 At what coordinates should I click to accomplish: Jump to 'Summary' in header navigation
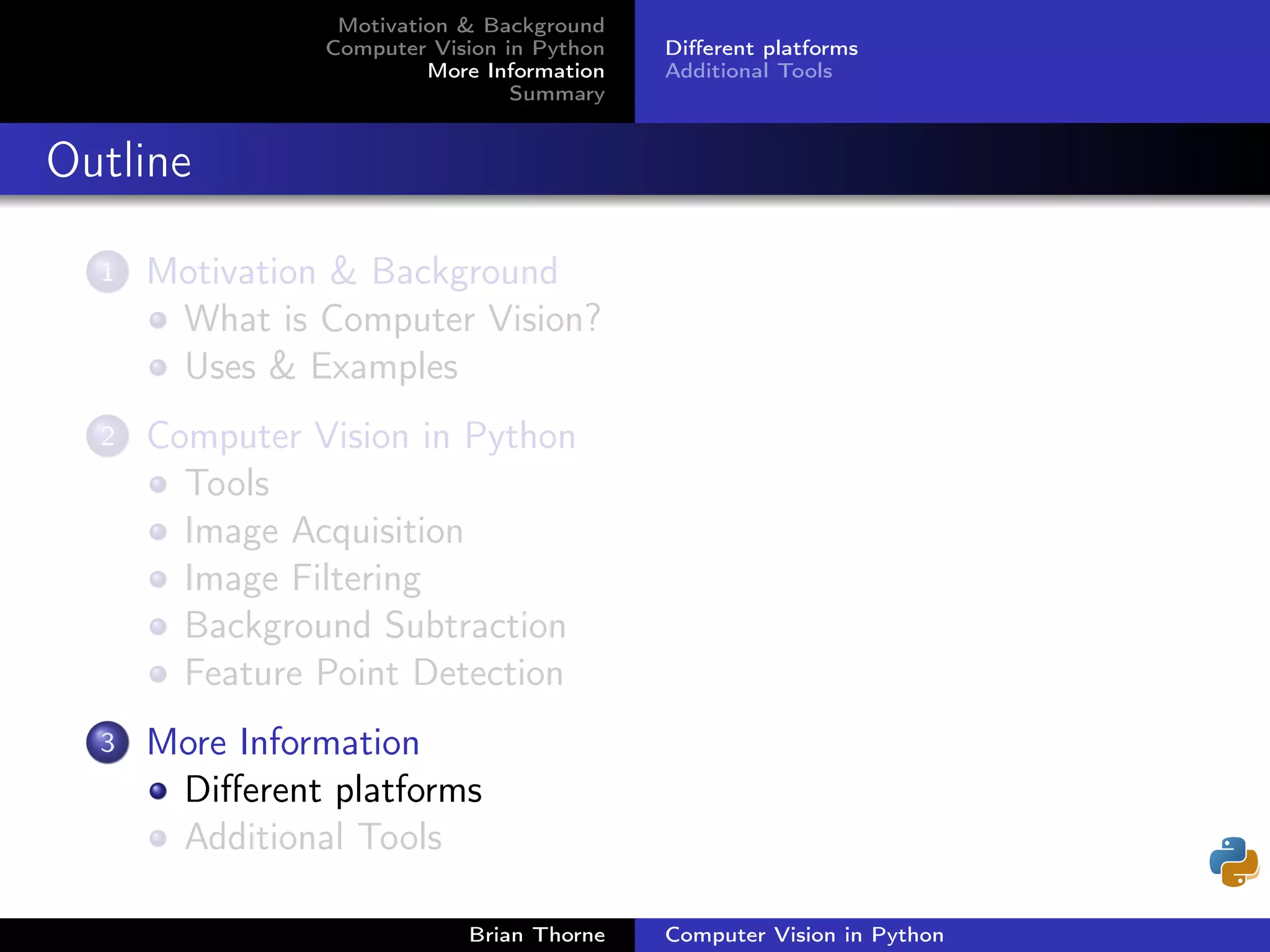point(557,94)
